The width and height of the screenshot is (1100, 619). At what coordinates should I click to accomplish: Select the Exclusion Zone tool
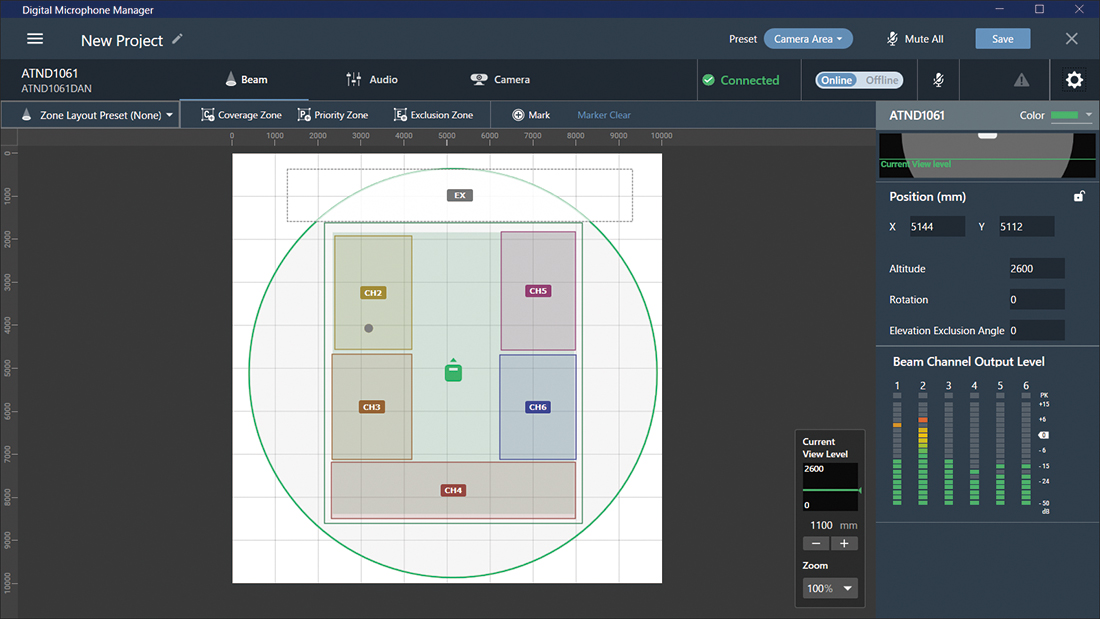click(434, 115)
